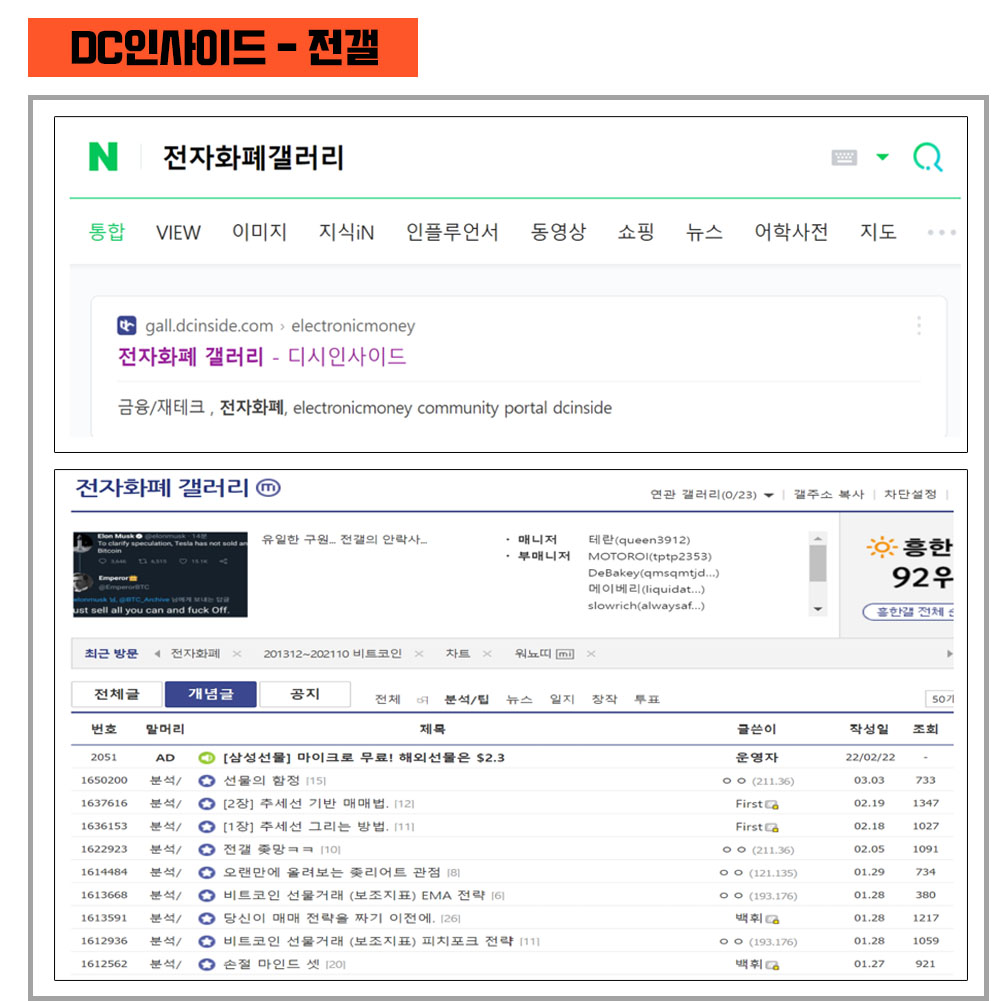Filter posts by 장작 category
1008x1002 pixels.
[x=604, y=699]
